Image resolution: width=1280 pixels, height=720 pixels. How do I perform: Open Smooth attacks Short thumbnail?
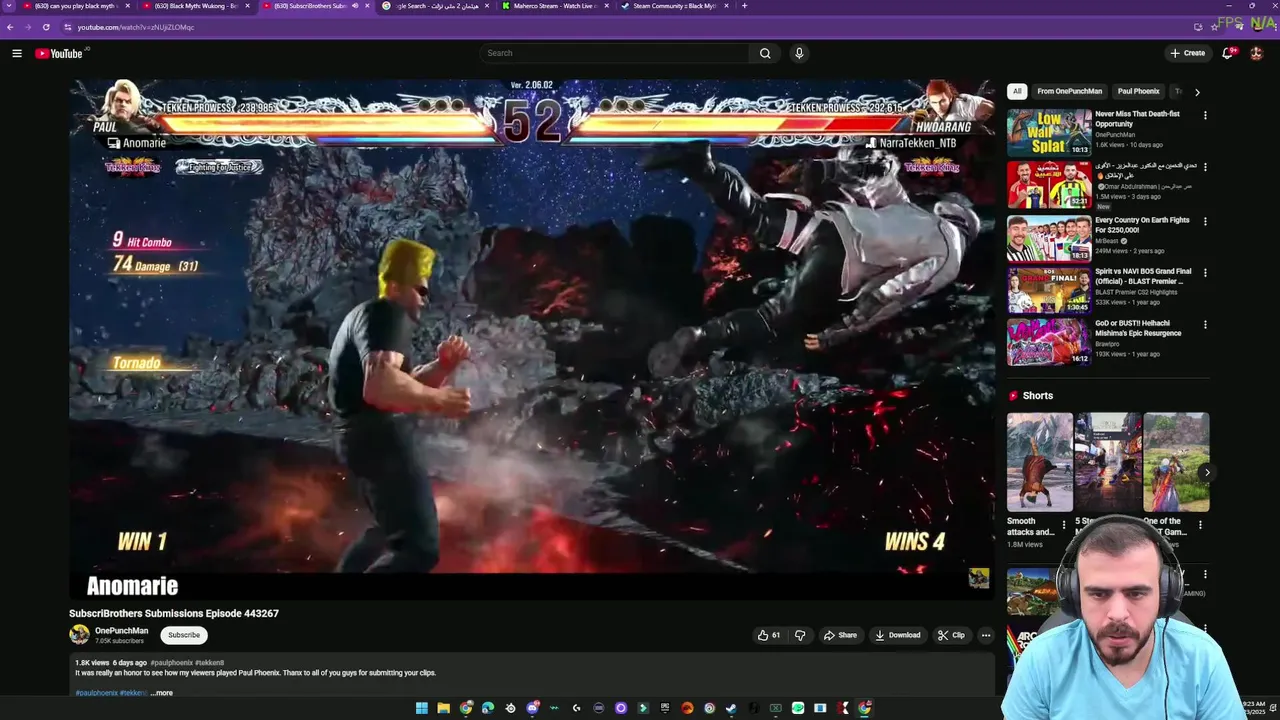(x=1040, y=462)
